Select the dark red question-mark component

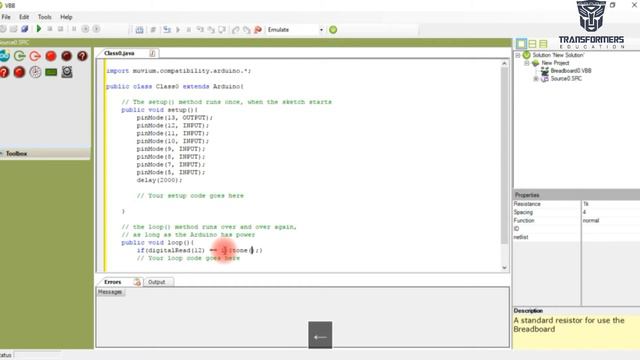82,56
